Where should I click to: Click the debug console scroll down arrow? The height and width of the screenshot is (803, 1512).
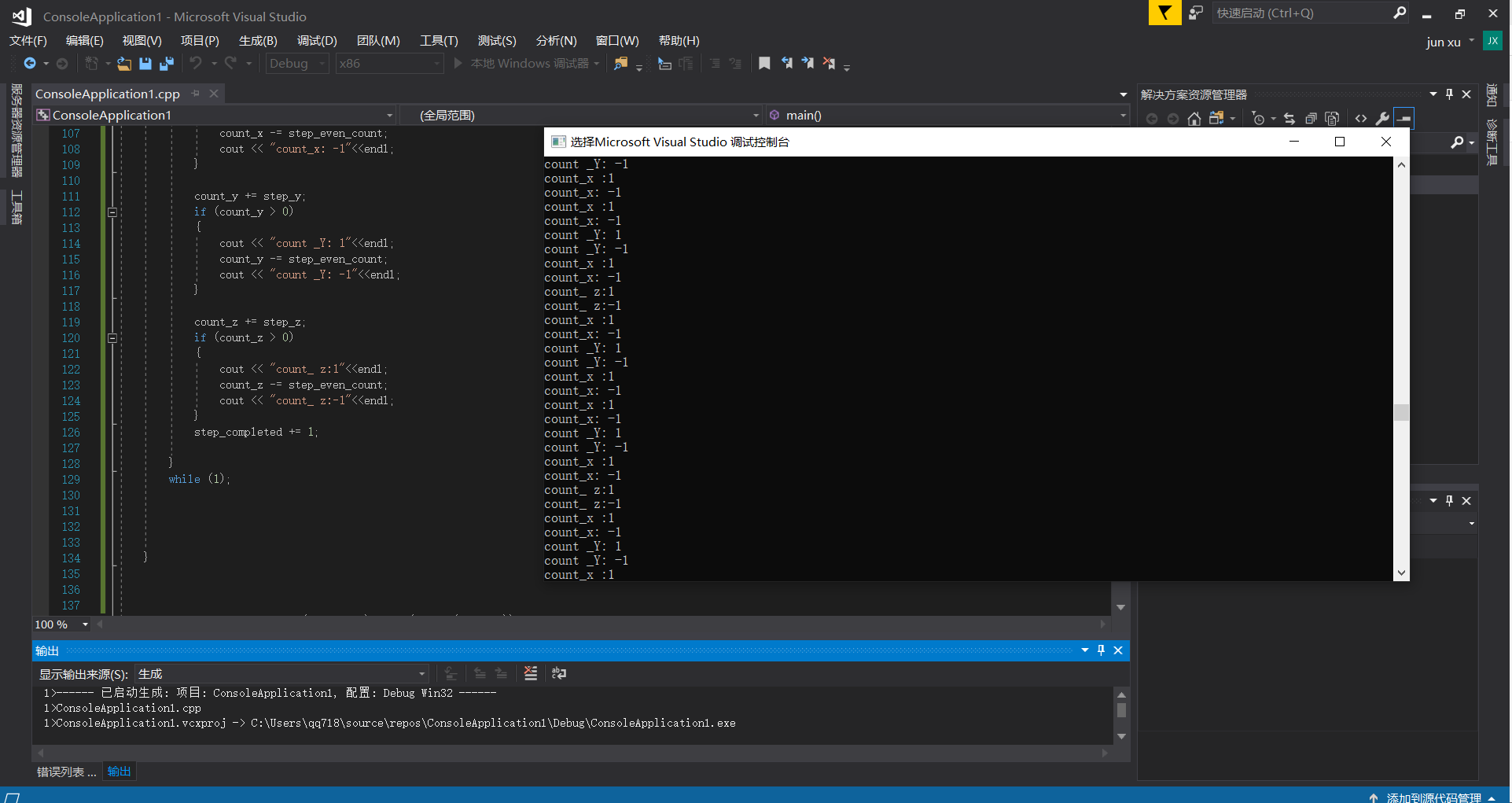[x=1401, y=573]
